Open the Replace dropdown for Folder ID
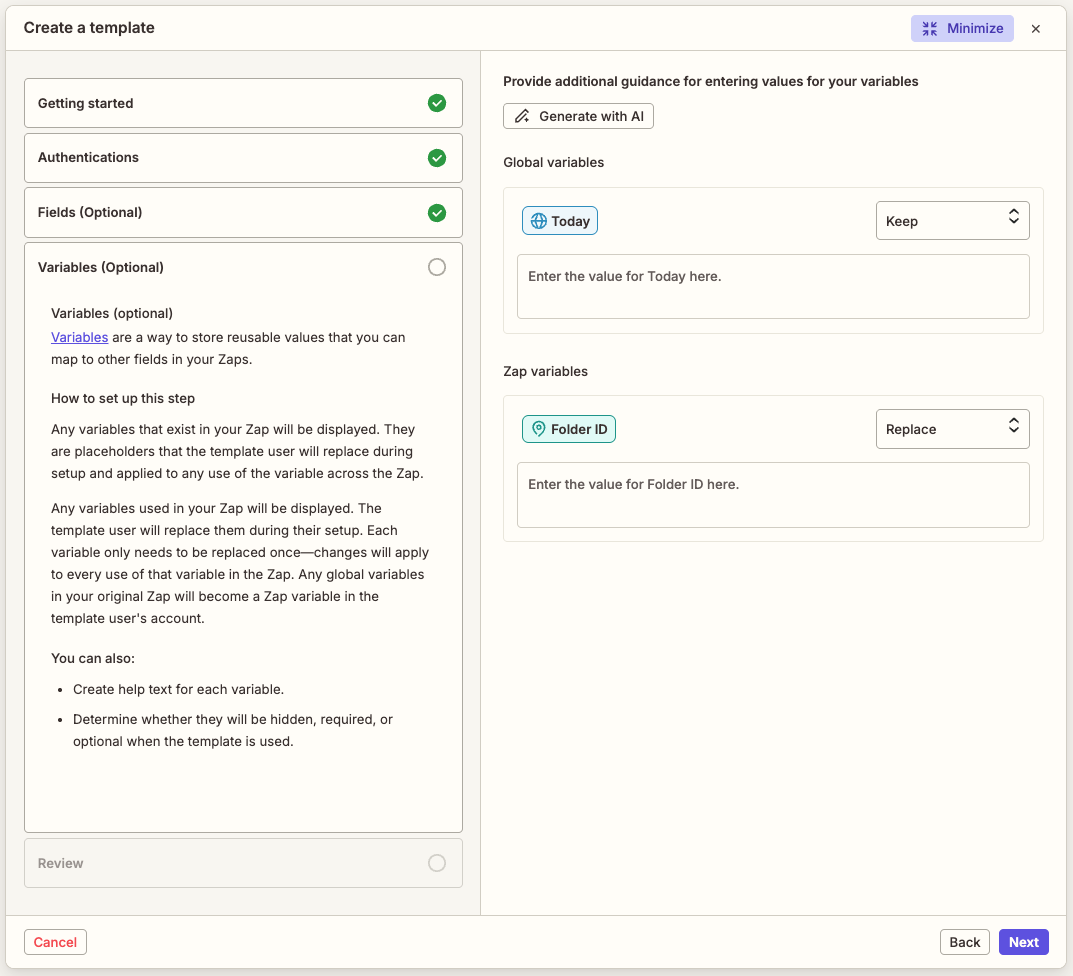The height and width of the screenshot is (976, 1073). tap(952, 428)
